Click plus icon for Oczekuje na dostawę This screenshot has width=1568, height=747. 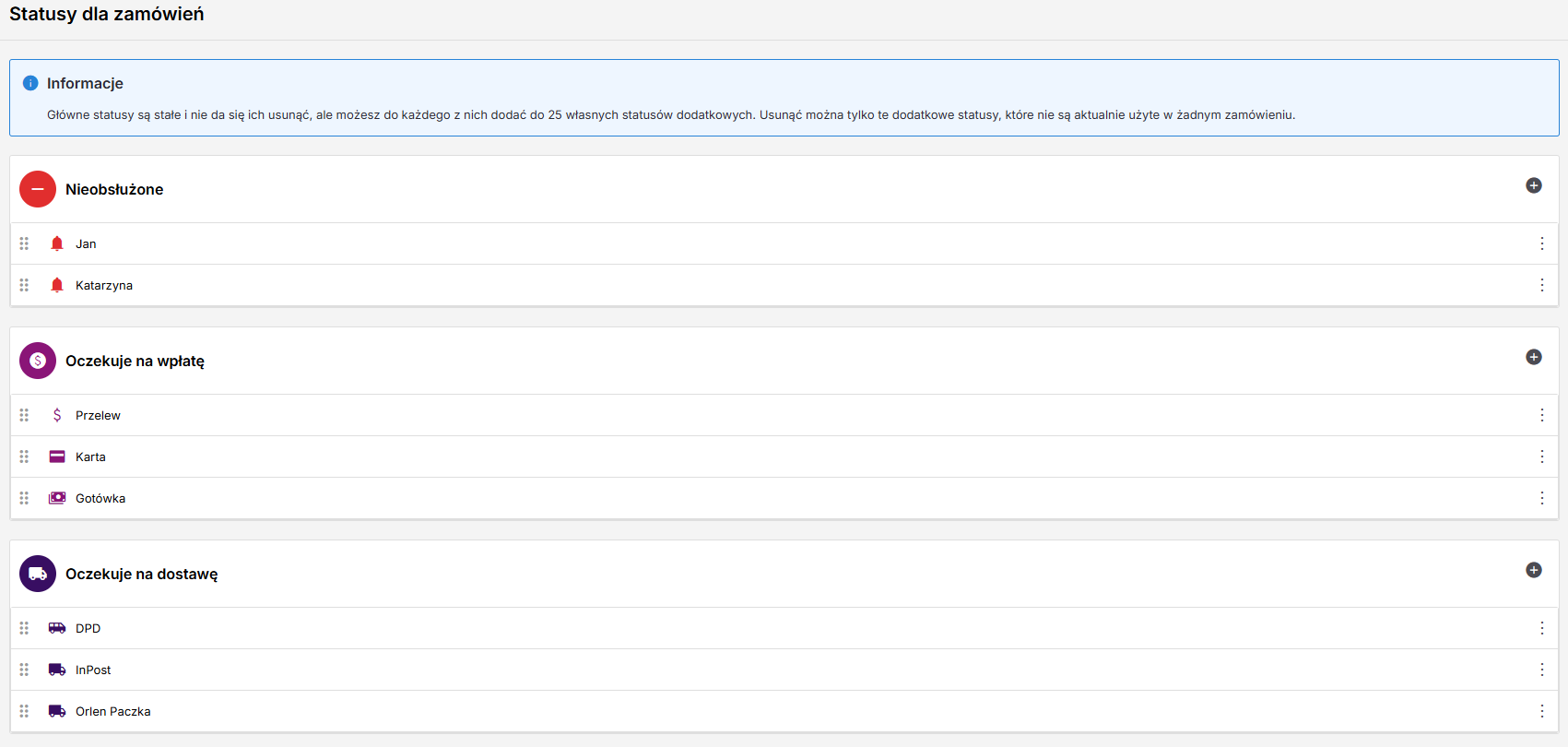coord(1534,570)
